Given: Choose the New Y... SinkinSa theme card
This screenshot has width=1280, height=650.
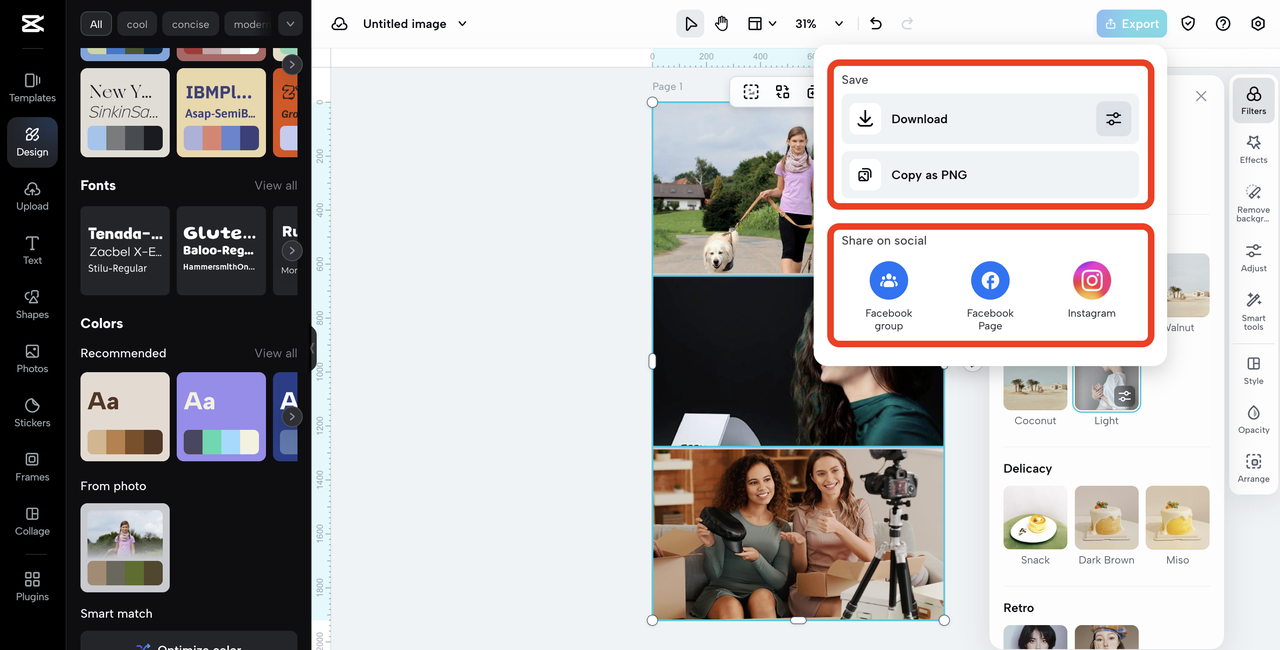Looking at the screenshot, I should click(125, 113).
